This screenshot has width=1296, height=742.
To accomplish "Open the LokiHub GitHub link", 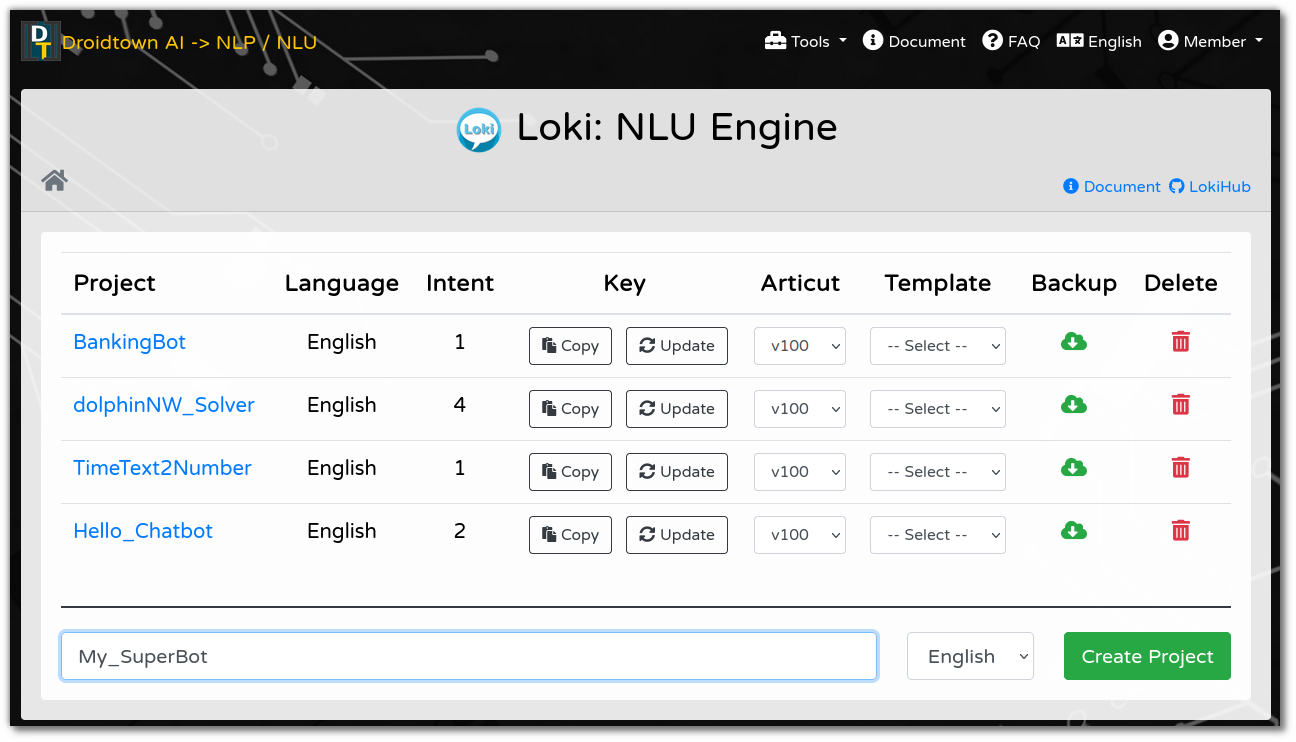I will point(1210,187).
